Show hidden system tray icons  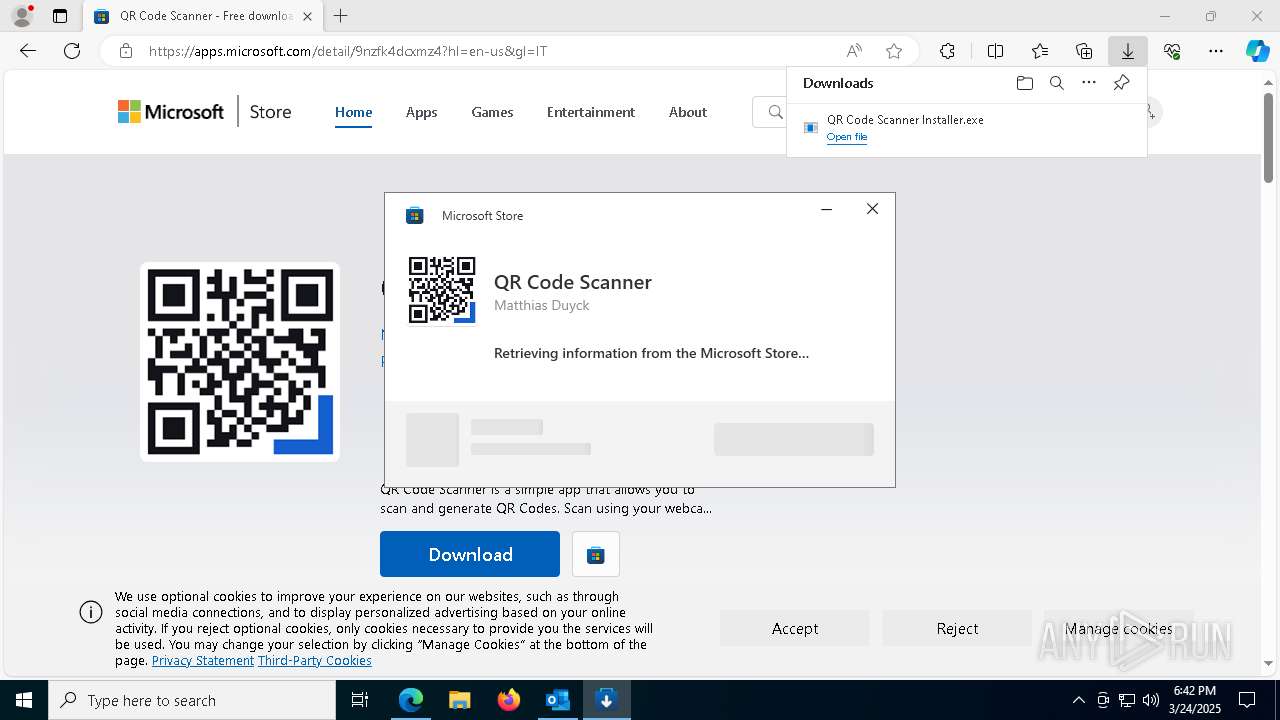[x=1078, y=700]
